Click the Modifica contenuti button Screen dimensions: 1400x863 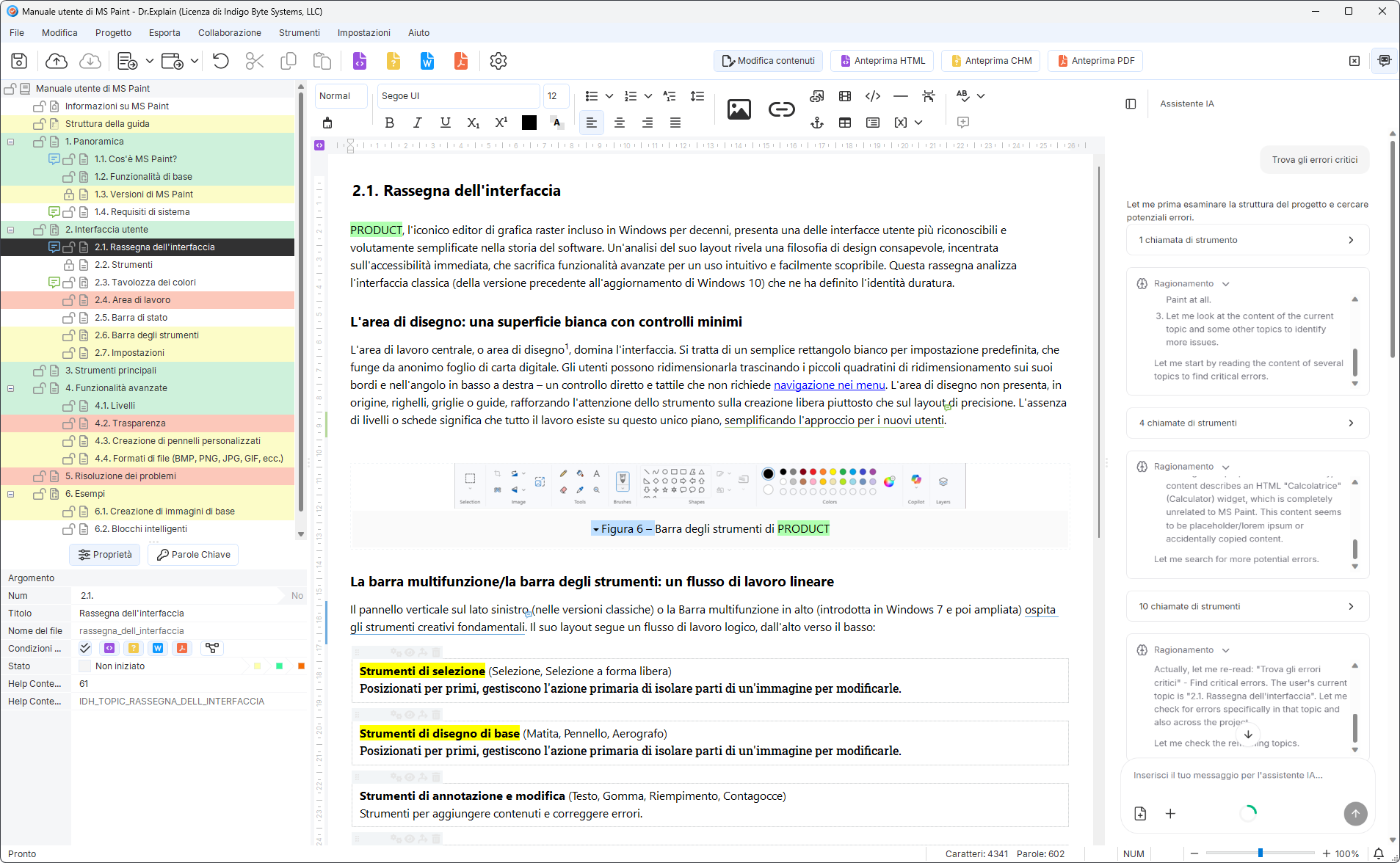coord(768,61)
